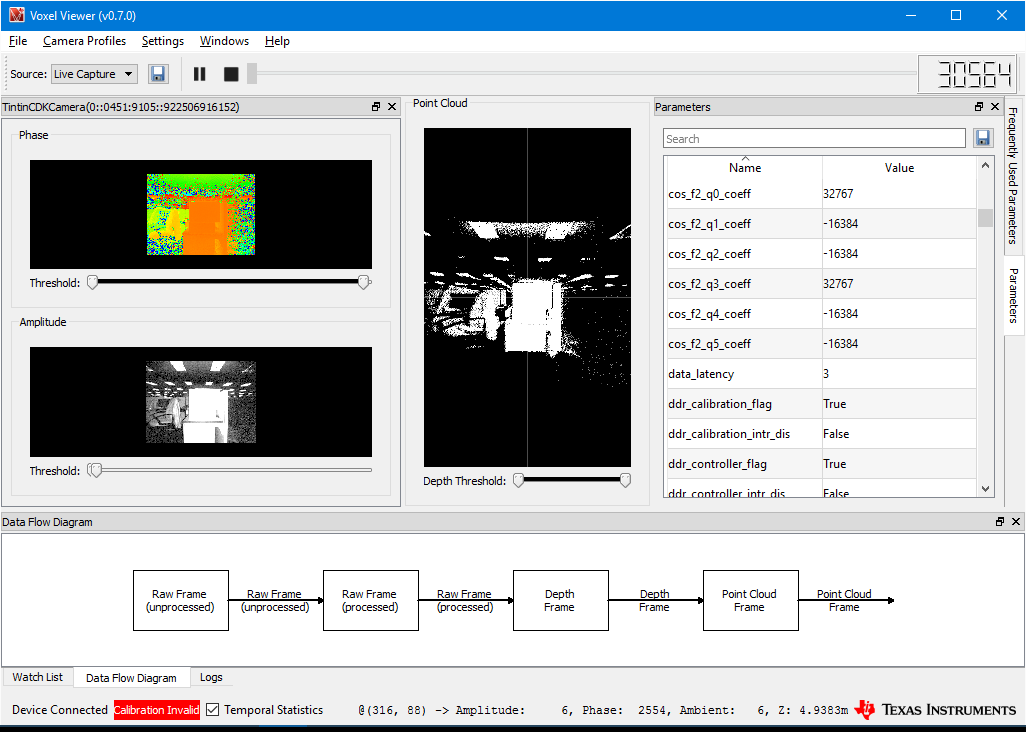Click the Depth Threshold right handle

625,481
